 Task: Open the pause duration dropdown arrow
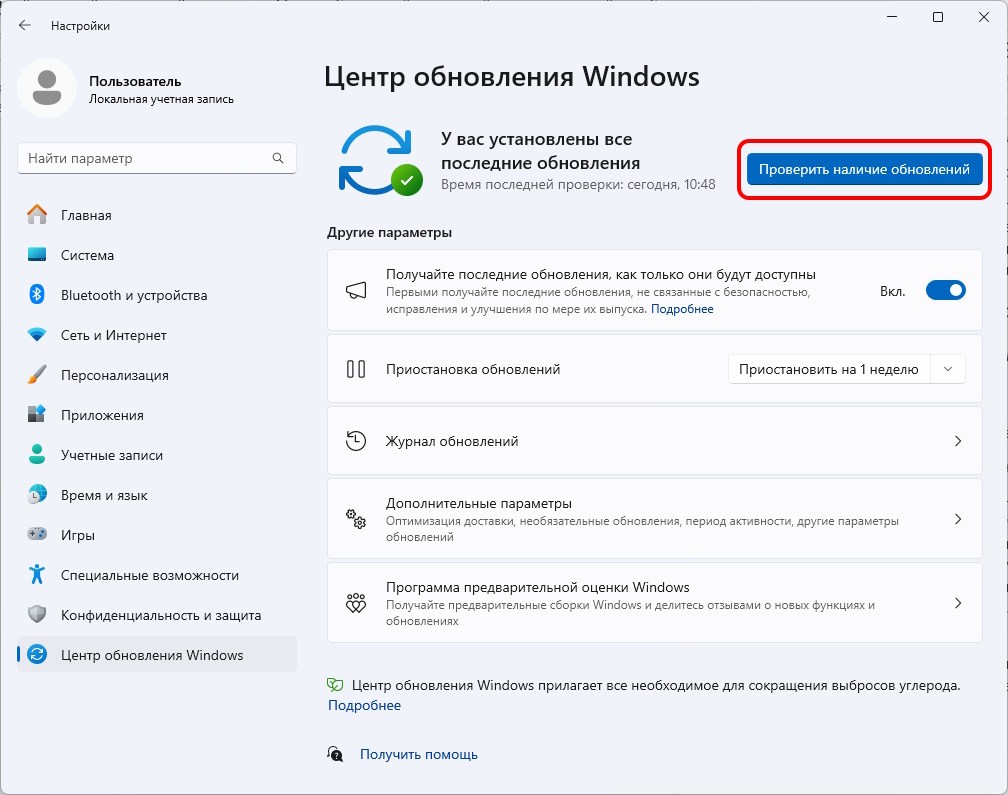point(948,369)
